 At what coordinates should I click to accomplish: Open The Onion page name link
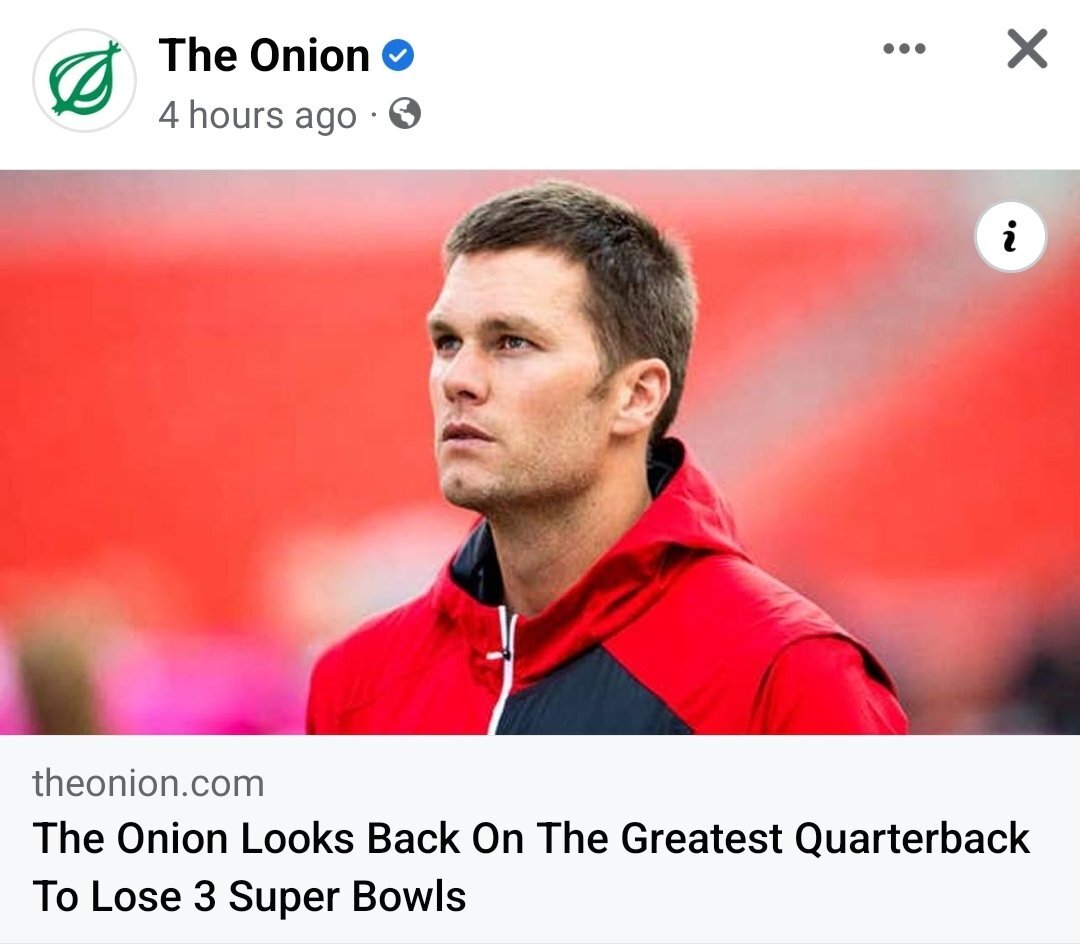tap(264, 55)
